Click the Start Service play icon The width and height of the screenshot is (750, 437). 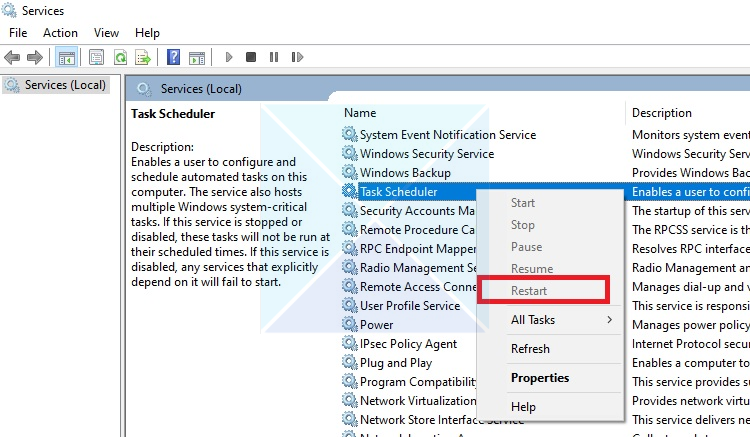point(229,57)
